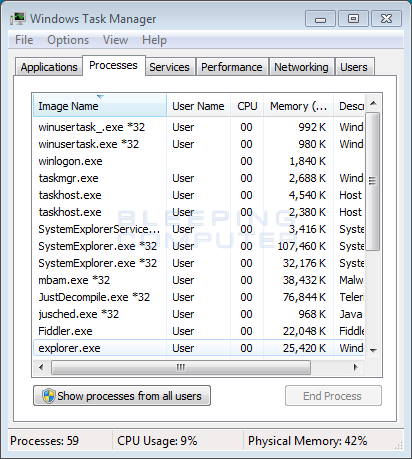Select the jusched.exe *32 process
This screenshot has height=459, width=412.
[x=199, y=314]
